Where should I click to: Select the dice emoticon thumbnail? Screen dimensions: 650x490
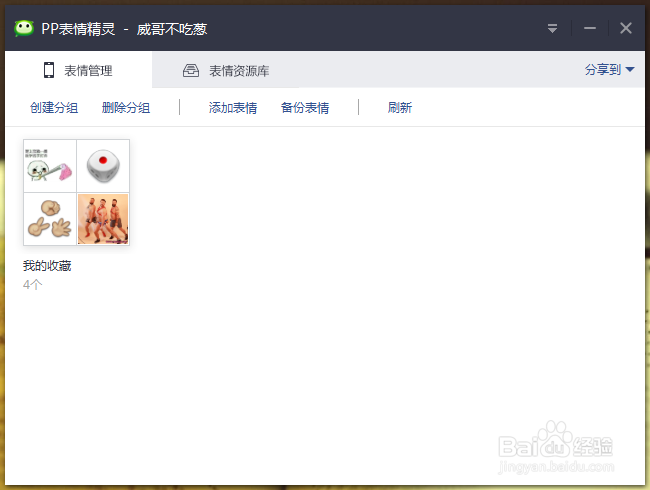pyautogui.click(x=103, y=166)
